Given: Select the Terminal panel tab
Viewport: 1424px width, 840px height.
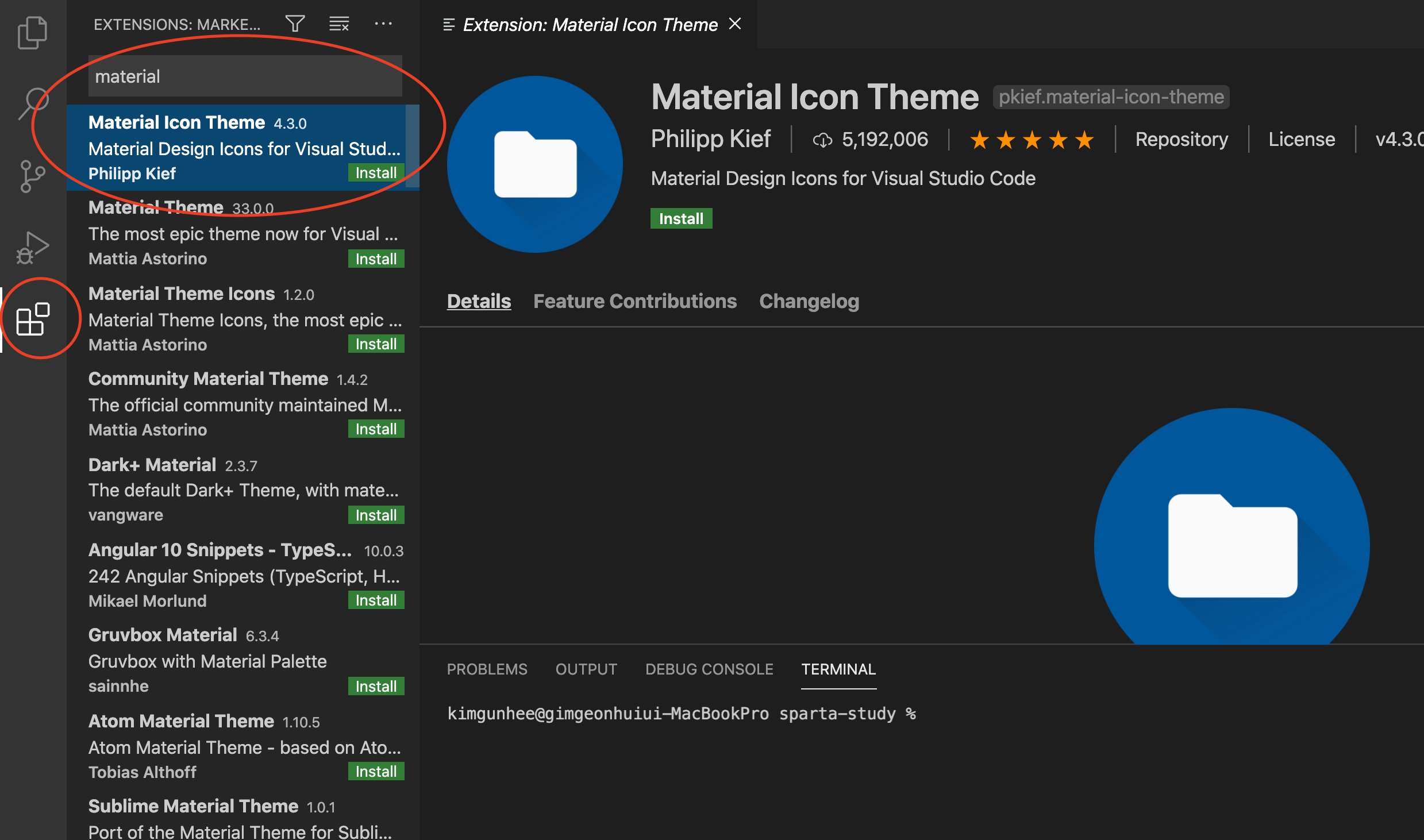Looking at the screenshot, I should pyautogui.click(x=838, y=669).
